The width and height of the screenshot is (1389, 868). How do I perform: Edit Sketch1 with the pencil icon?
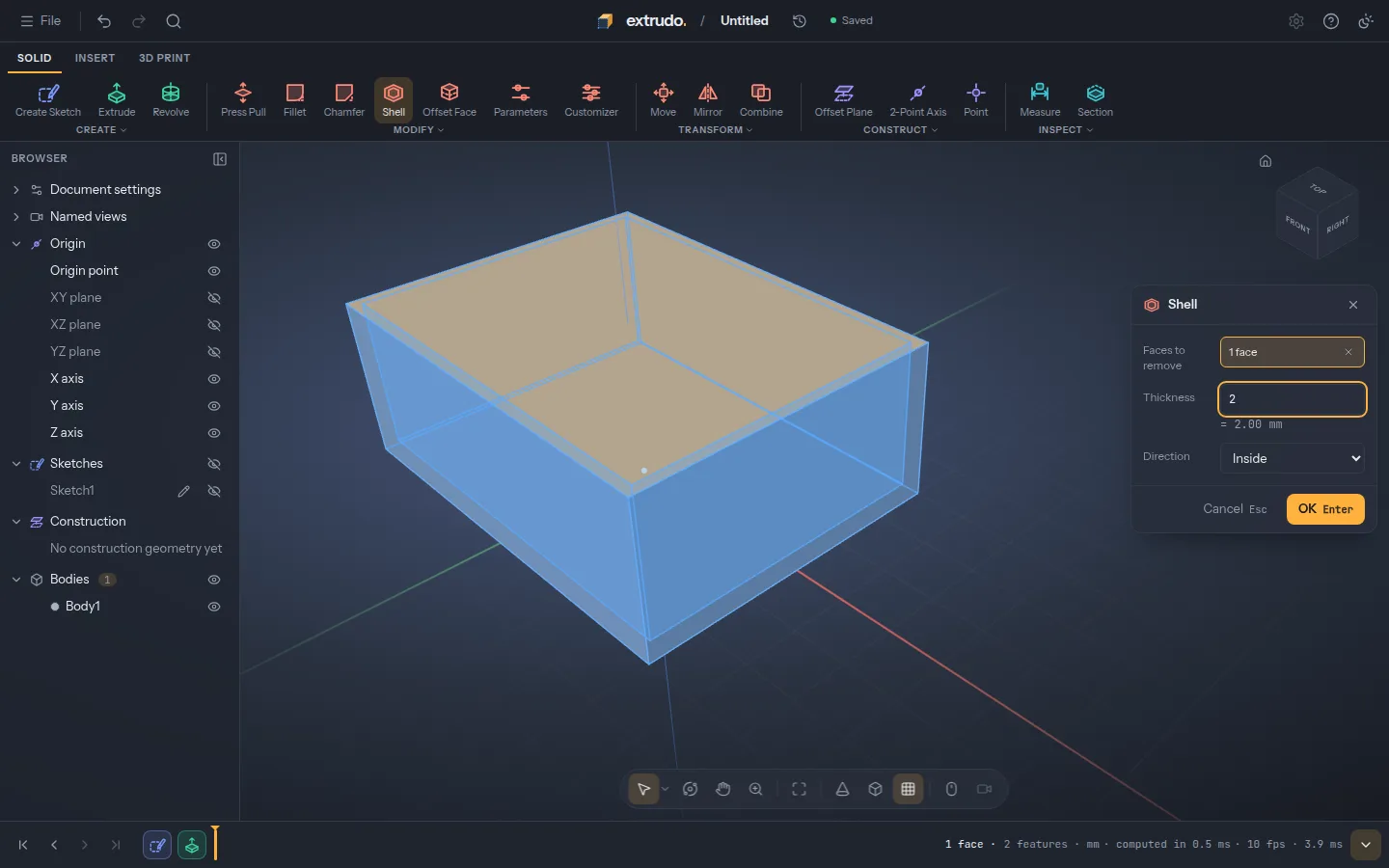pyautogui.click(x=183, y=491)
